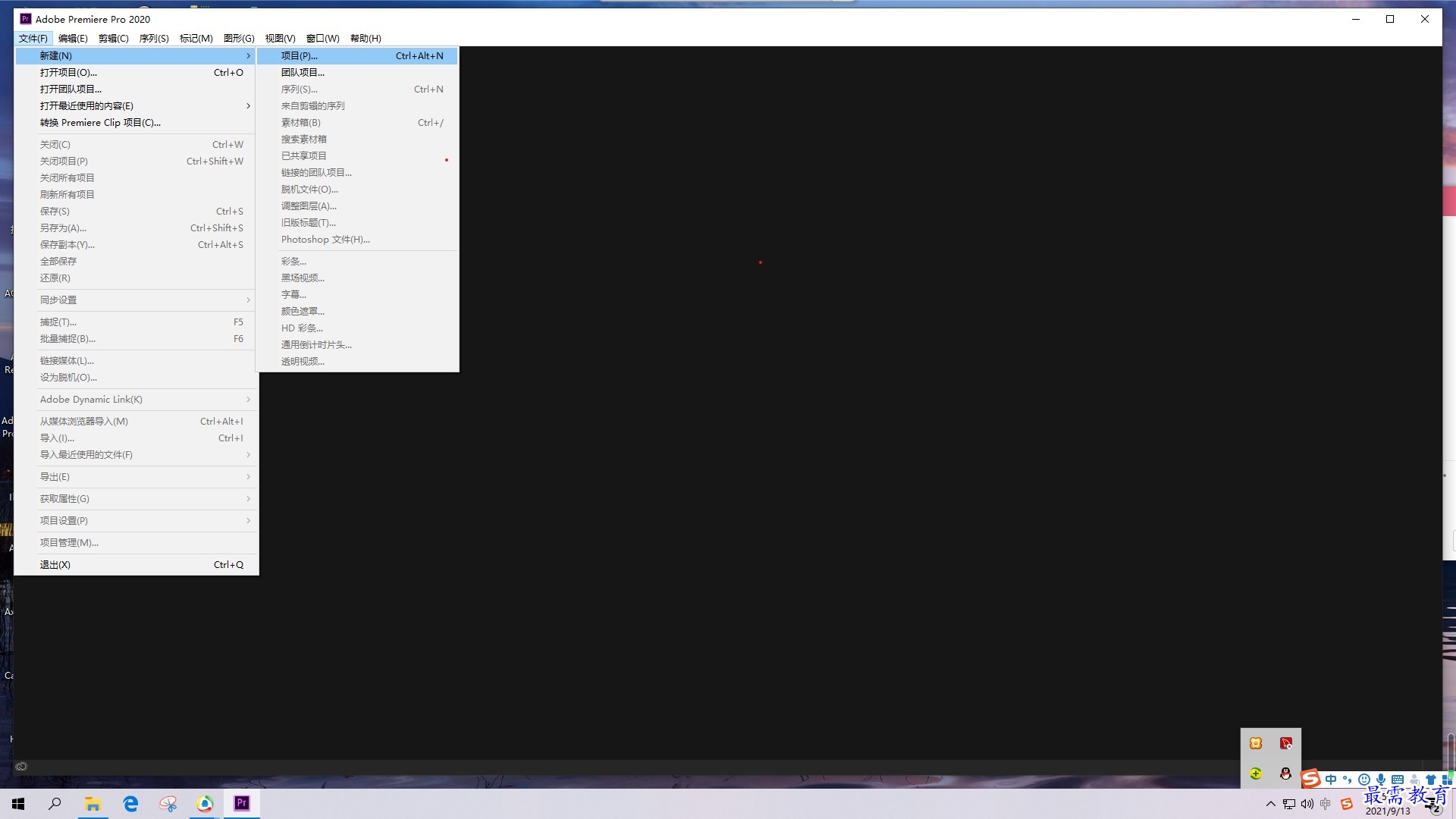Click the Creative Cloud sync icon in status bar
Viewport: 1456px width, 819px height.
tap(22, 767)
